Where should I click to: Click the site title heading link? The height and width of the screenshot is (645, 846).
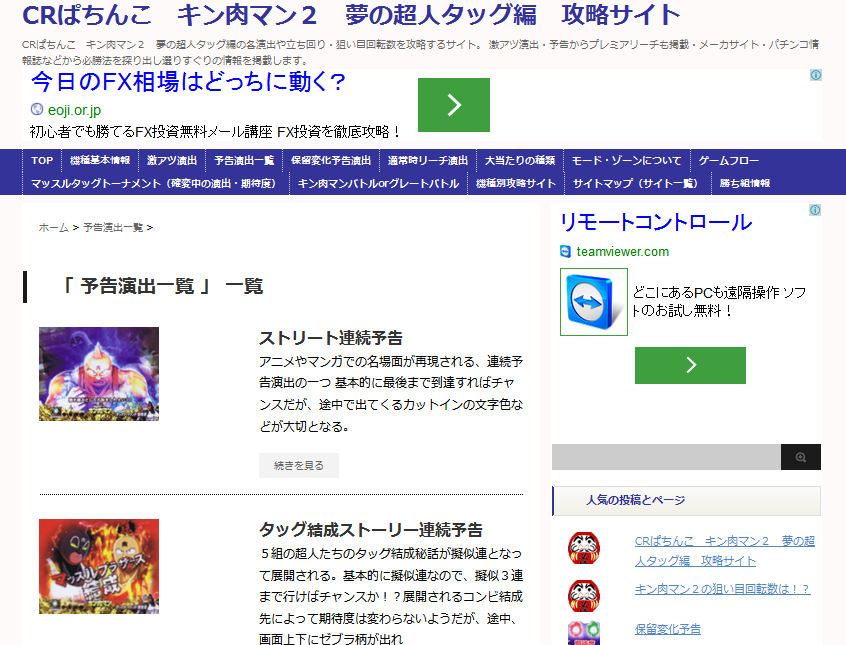point(351,15)
